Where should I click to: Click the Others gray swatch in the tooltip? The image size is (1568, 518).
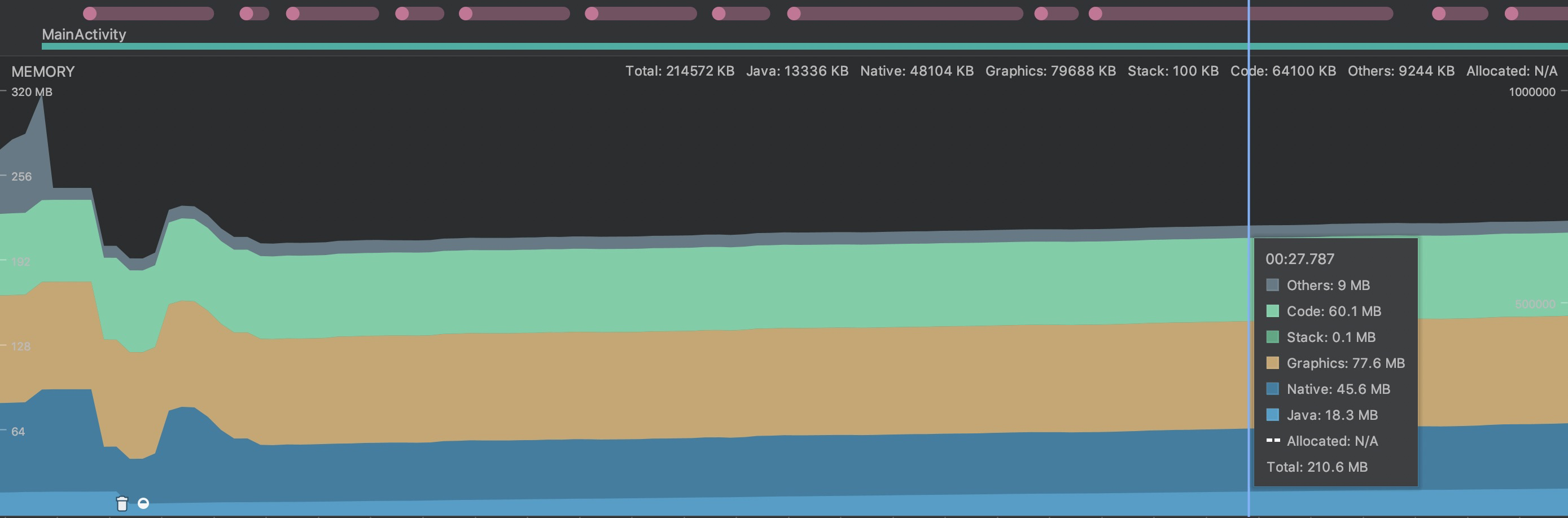1272,285
